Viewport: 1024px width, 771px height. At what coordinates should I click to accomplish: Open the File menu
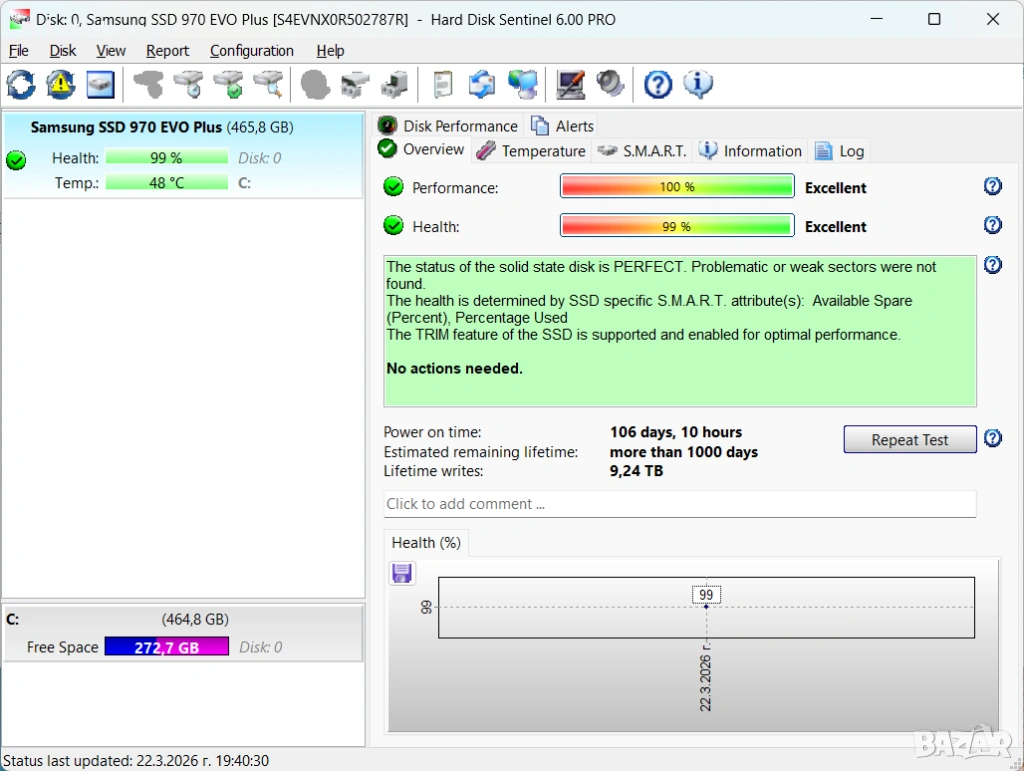pos(19,51)
